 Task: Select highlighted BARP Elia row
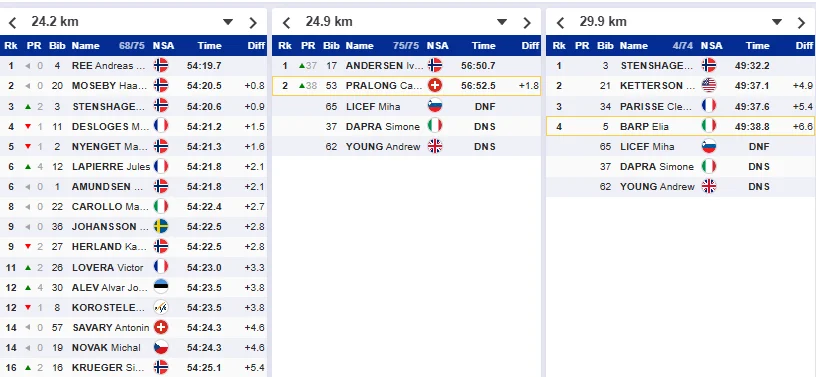tap(681, 126)
